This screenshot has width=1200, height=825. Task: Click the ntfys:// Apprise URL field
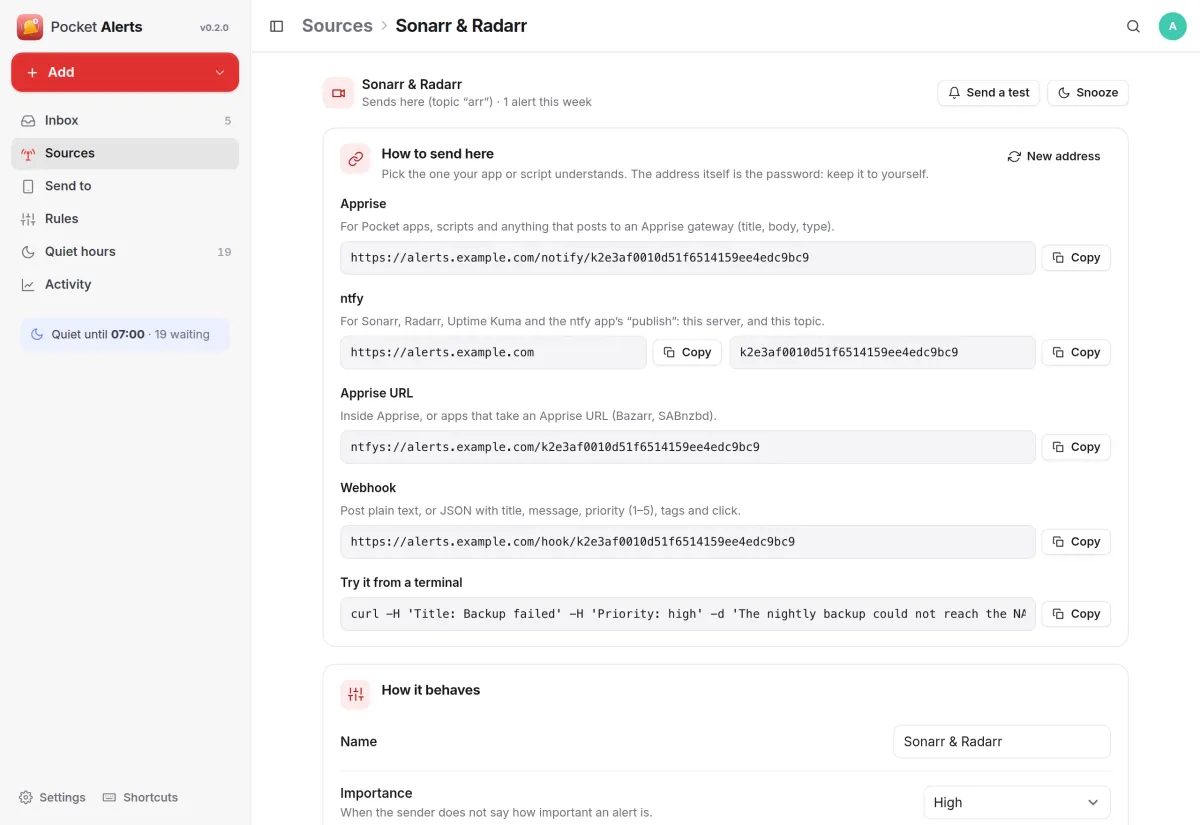pos(688,447)
